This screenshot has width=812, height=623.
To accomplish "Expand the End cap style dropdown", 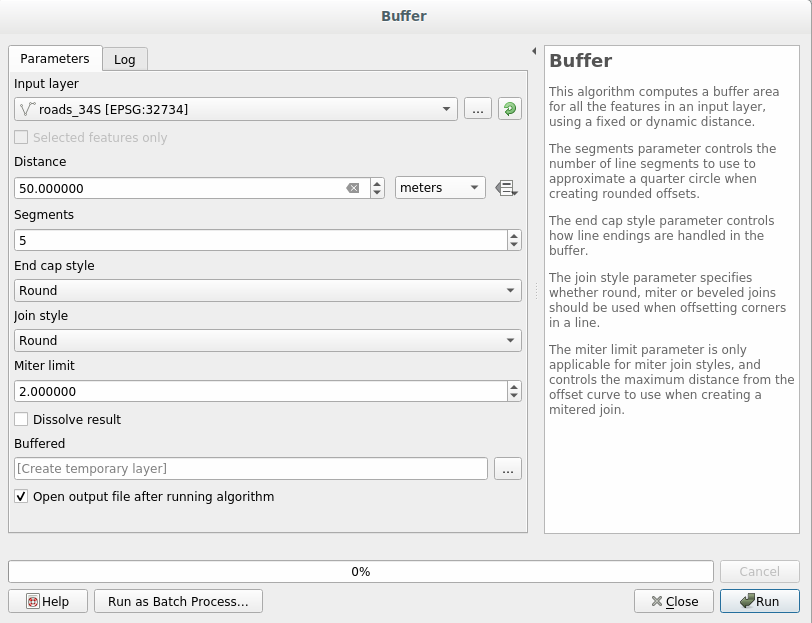I will 268,290.
